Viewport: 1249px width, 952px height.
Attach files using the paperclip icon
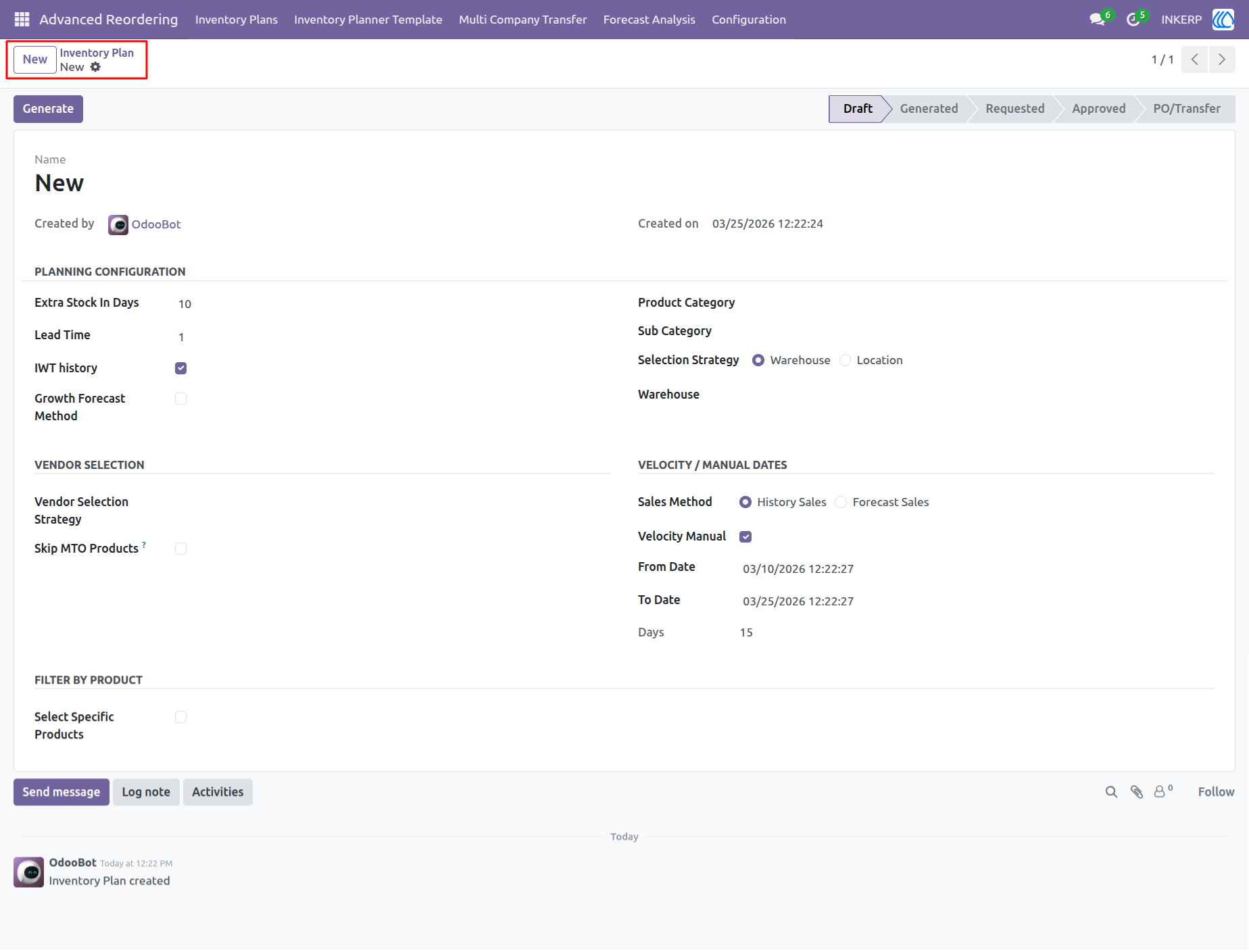[1137, 792]
